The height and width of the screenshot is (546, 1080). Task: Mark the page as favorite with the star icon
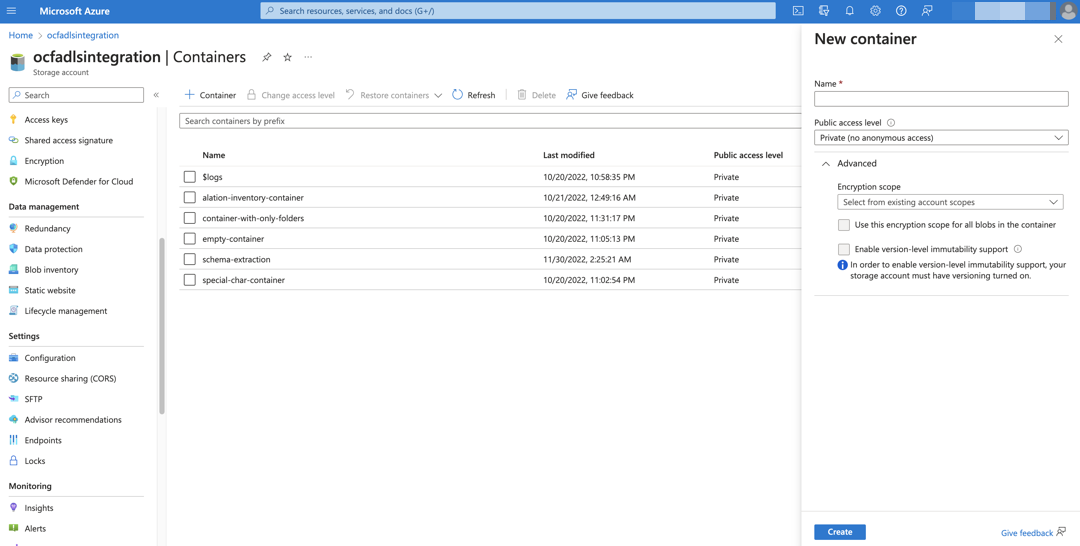point(288,57)
